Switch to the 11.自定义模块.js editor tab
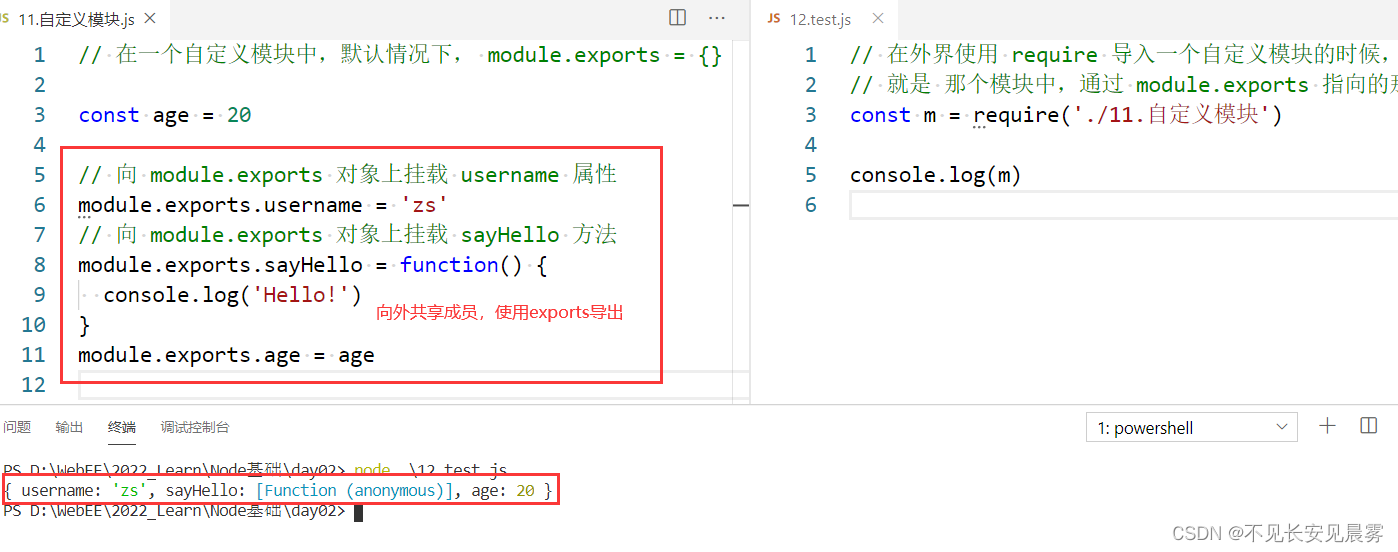 click(x=76, y=20)
